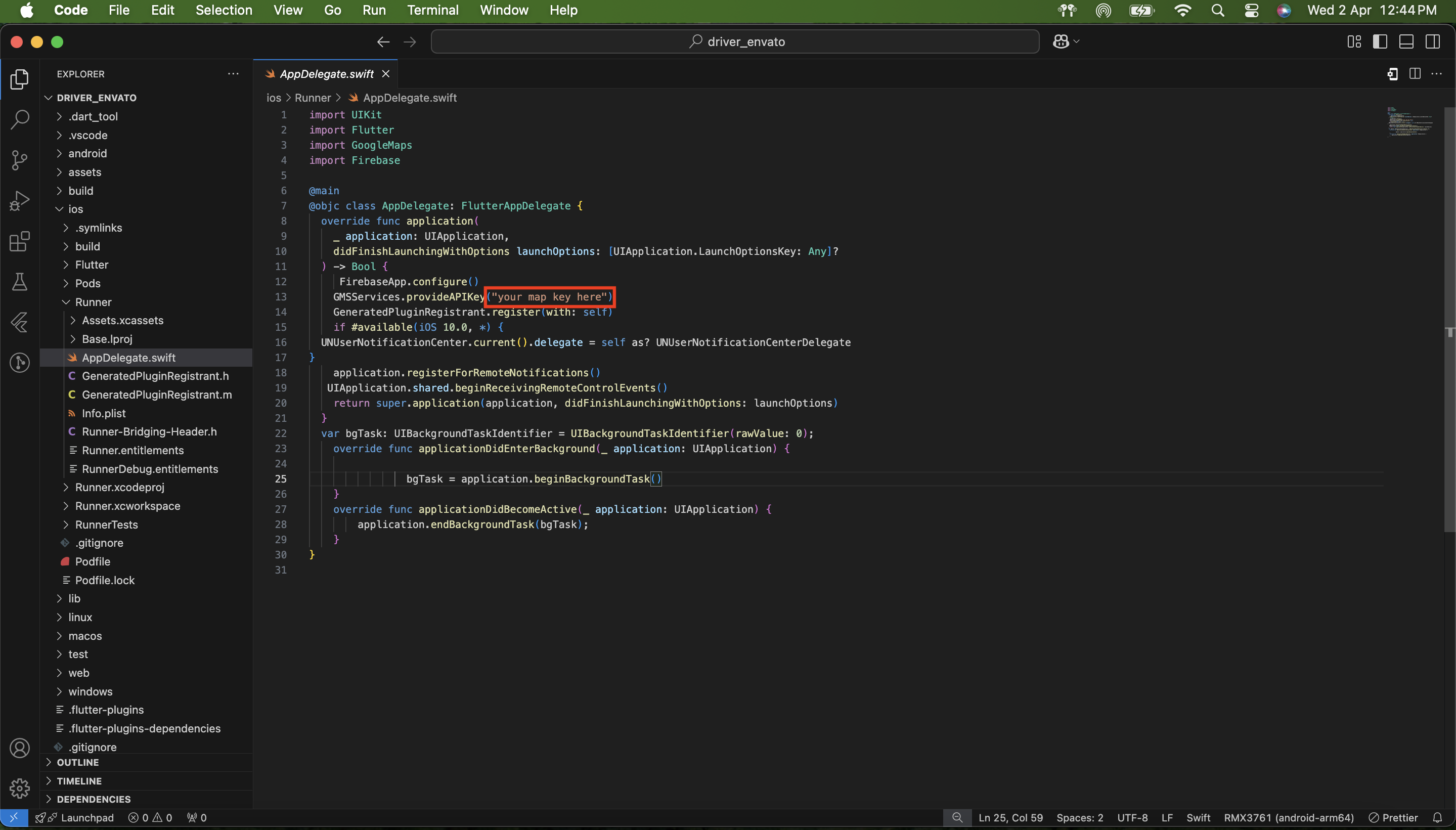The height and width of the screenshot is (830, 1456).
Task: Open the Source Control view
Action: (x=20, y=160)
